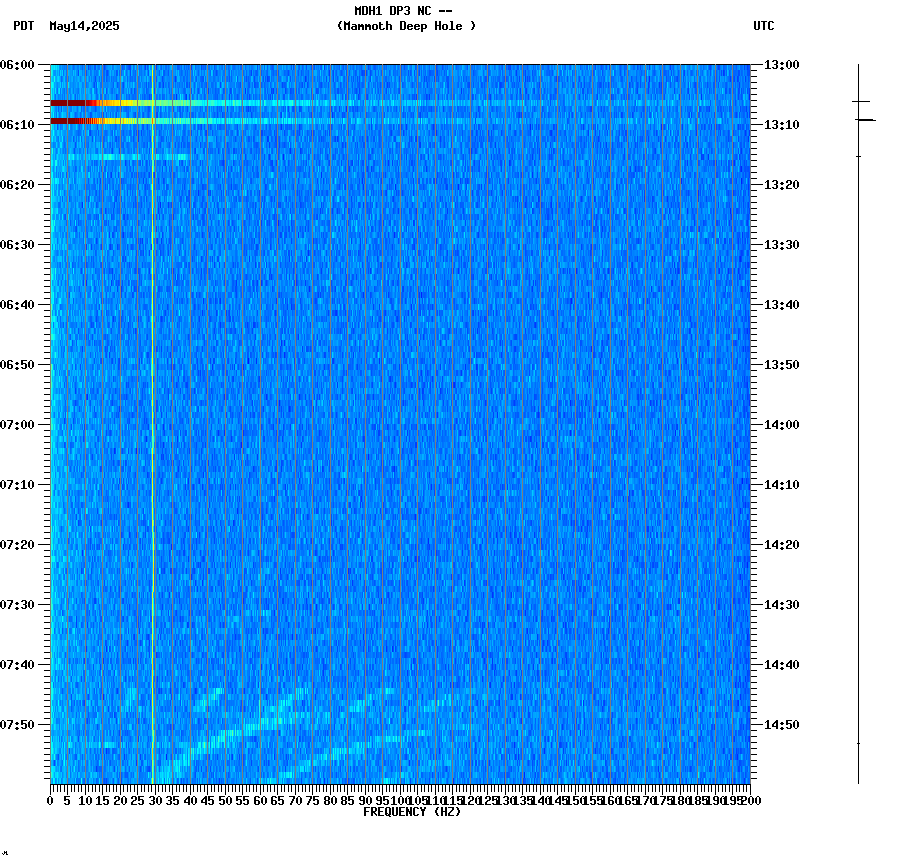The image size is (902, 864).
Task: Click the 100 Hz frequency tick label
Action: click(397, 800)
